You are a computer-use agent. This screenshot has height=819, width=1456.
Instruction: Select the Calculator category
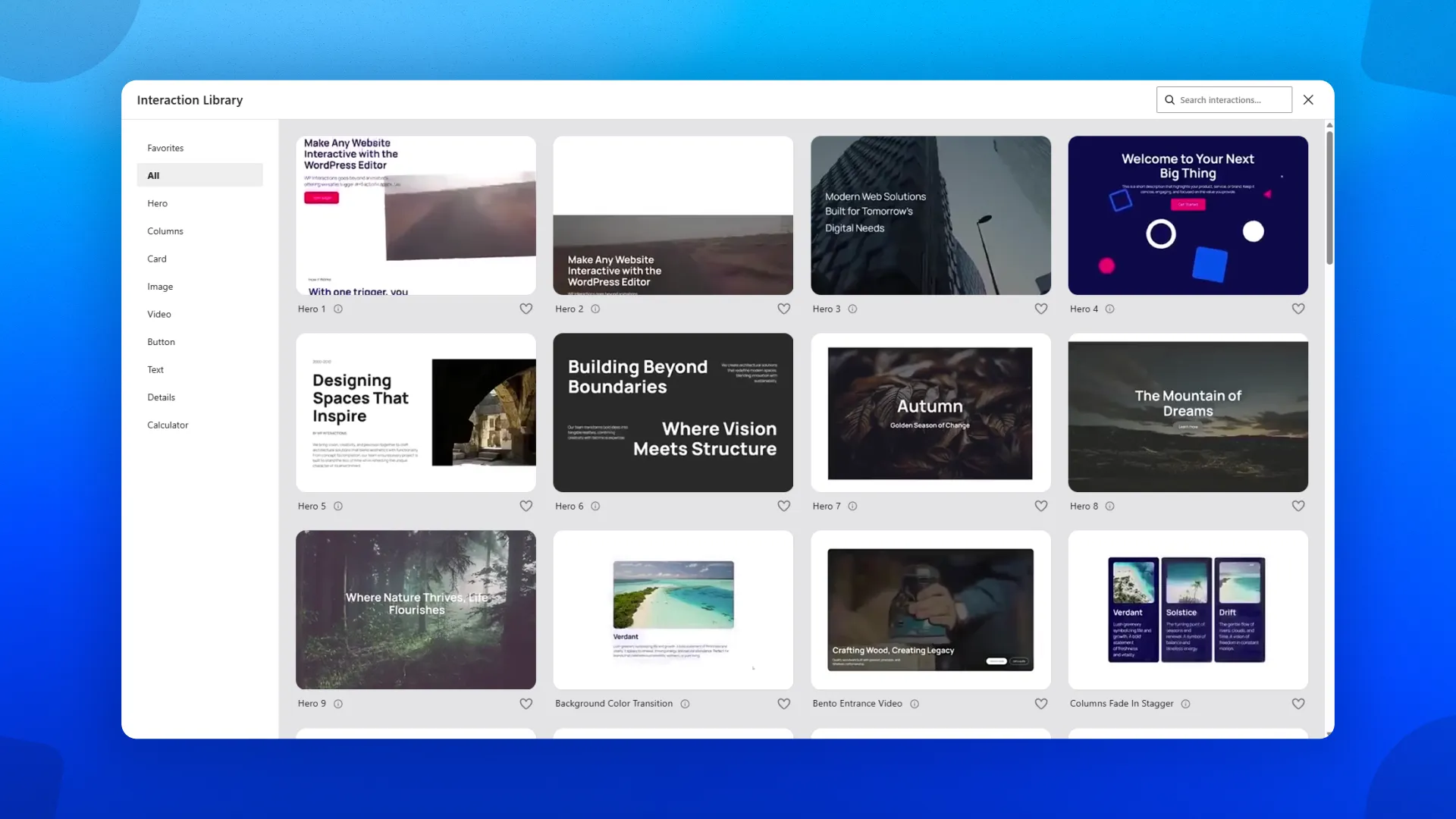pos(168,425)
